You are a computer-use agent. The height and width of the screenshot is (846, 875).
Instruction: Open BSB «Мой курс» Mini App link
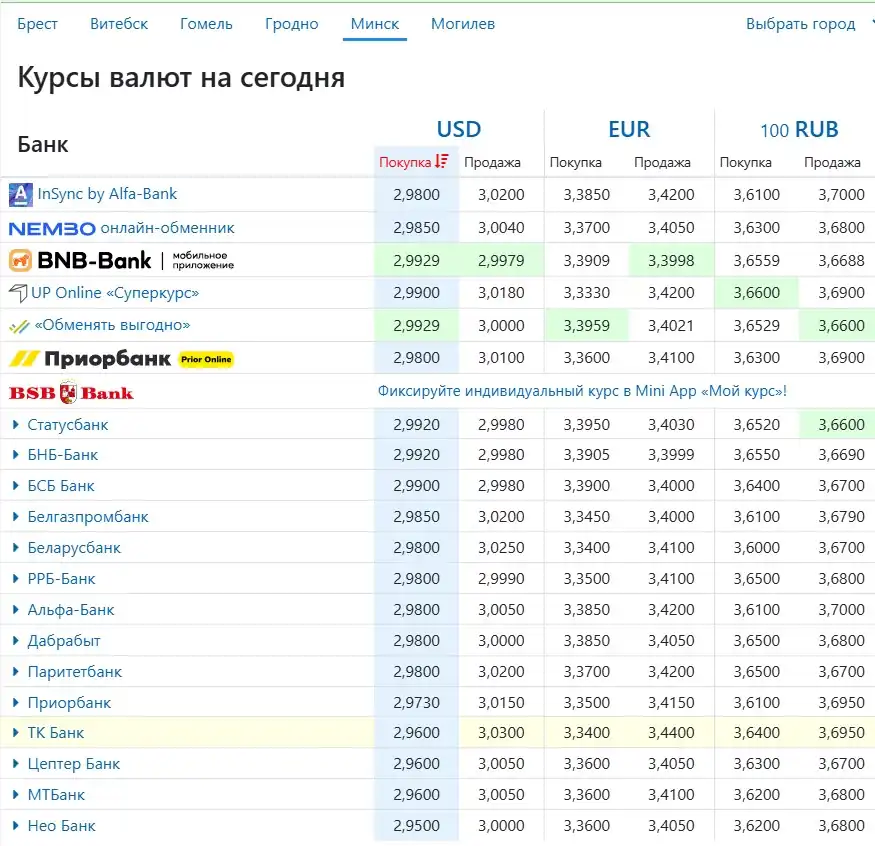[582, 391]
